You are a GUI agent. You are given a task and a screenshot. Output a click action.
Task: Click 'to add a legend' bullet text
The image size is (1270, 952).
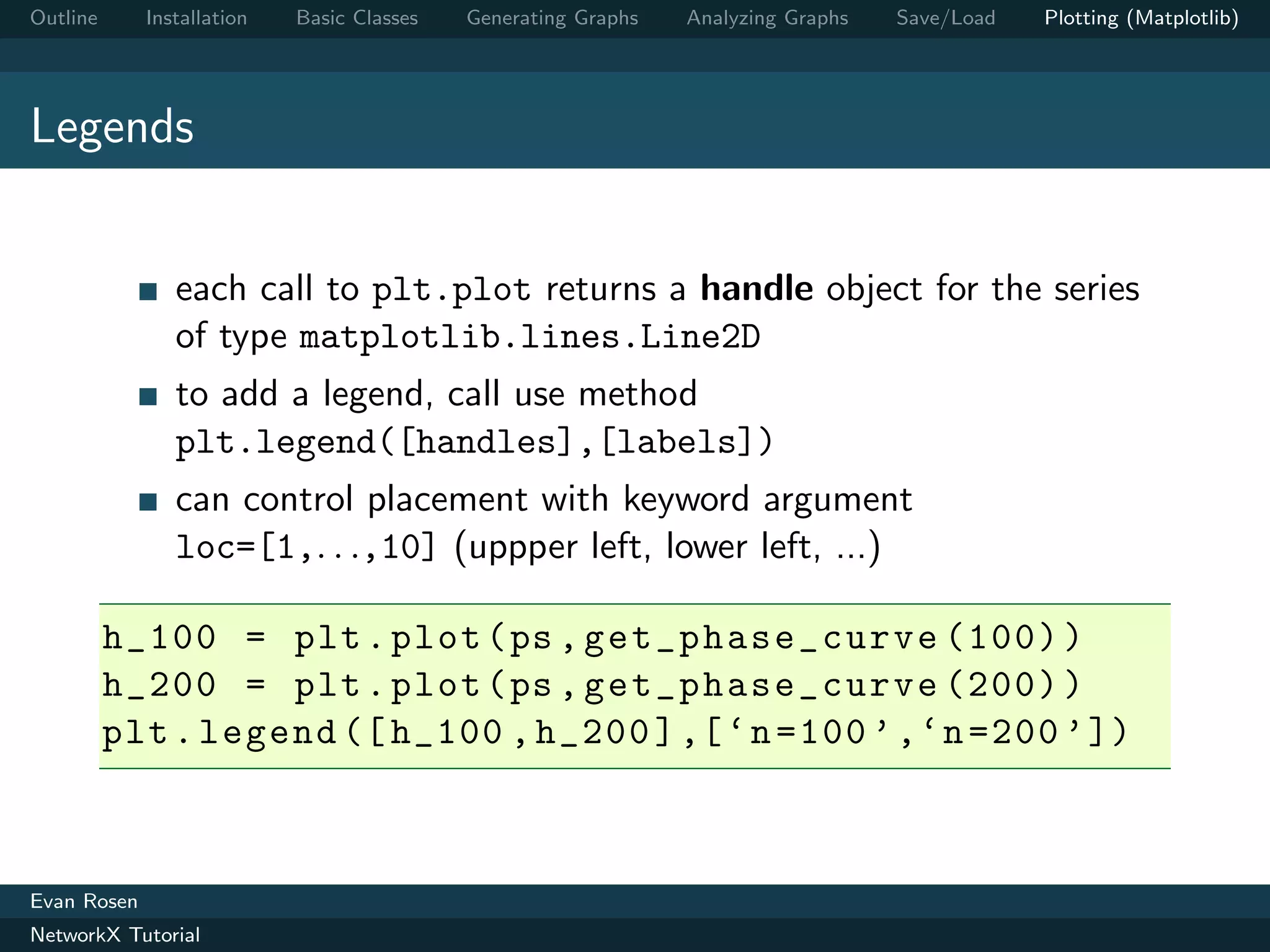(436, 394)
